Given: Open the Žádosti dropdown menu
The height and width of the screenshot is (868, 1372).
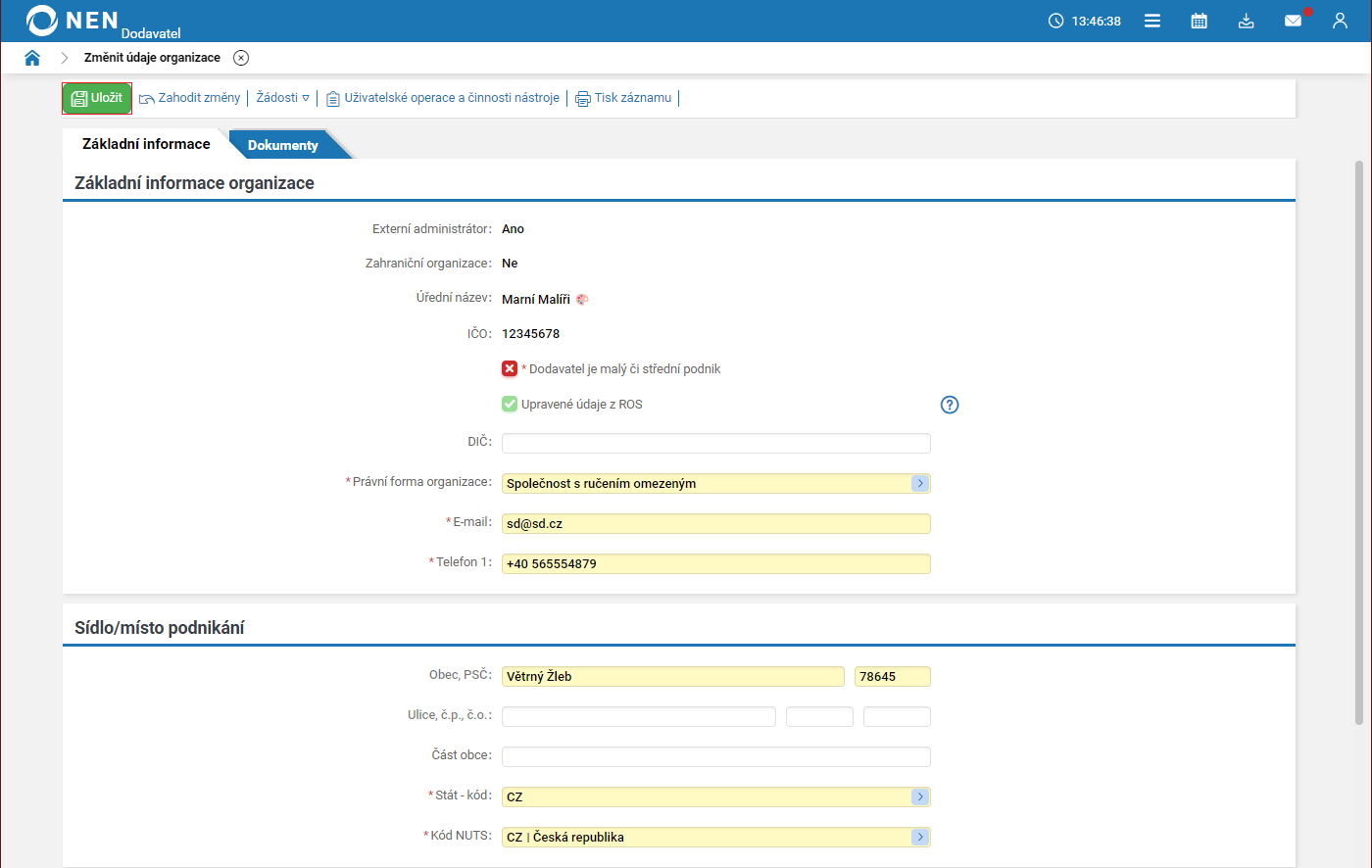Looking at the screenshot, I should pyautogui.click(x=282, y=98).
